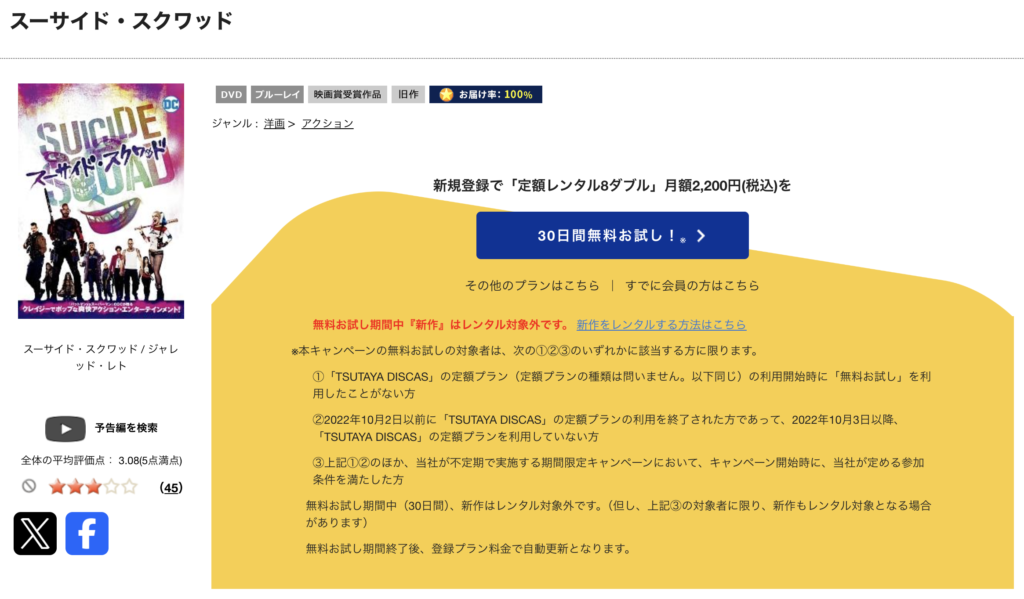
Task: Click 予告編を検索 text
Action: click(x=126, y=428)
